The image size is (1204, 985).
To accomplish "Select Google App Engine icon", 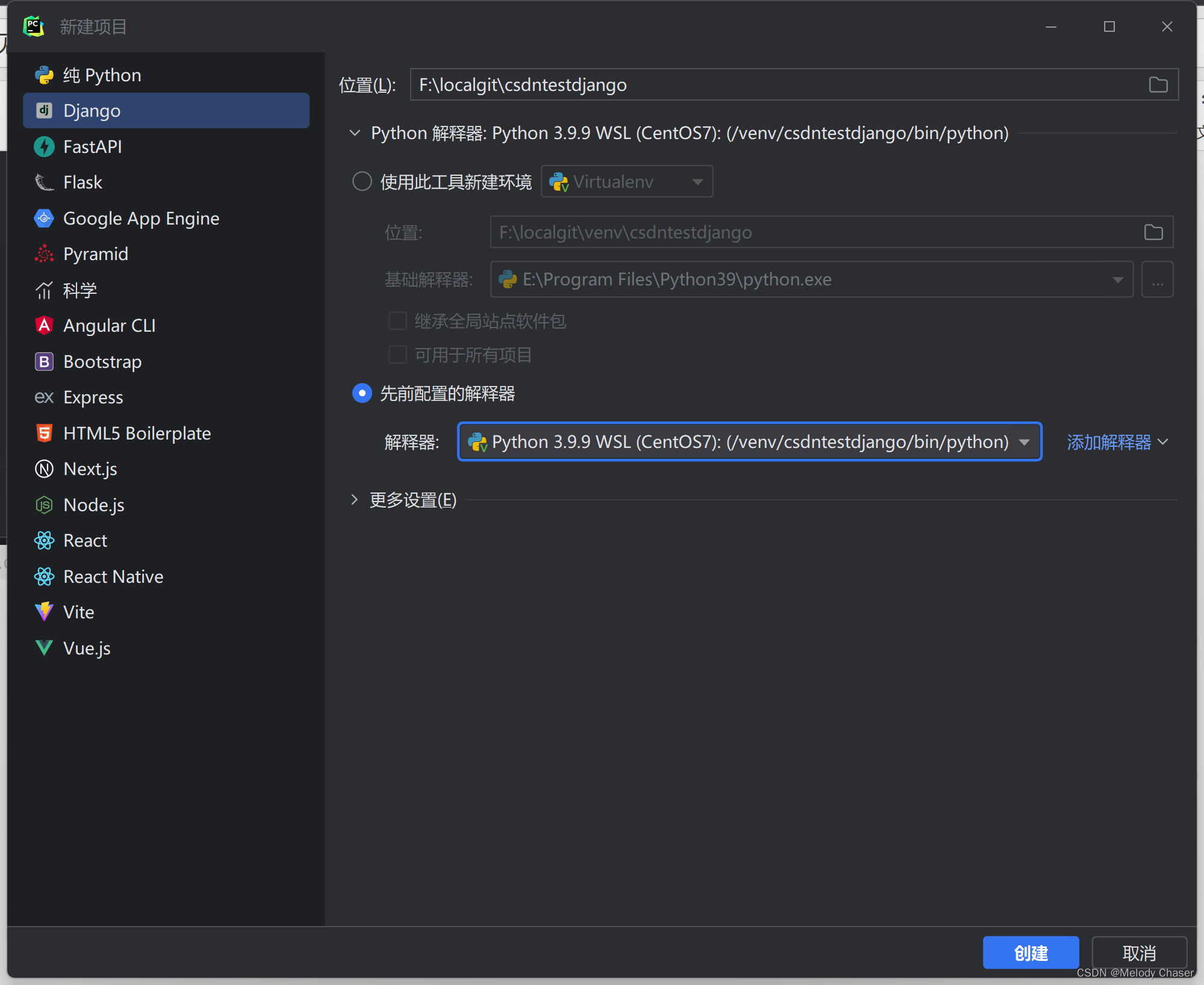I will coord(44,218).
